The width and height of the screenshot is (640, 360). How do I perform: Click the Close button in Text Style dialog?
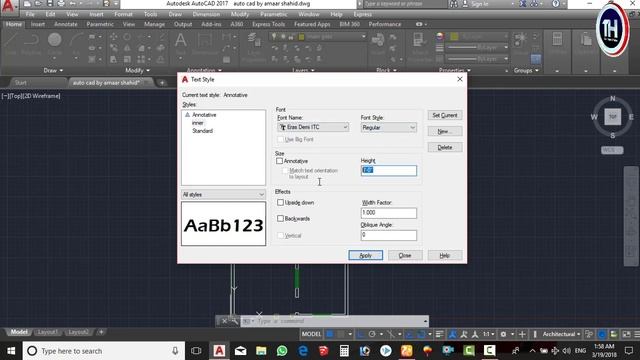pos(405,256)
